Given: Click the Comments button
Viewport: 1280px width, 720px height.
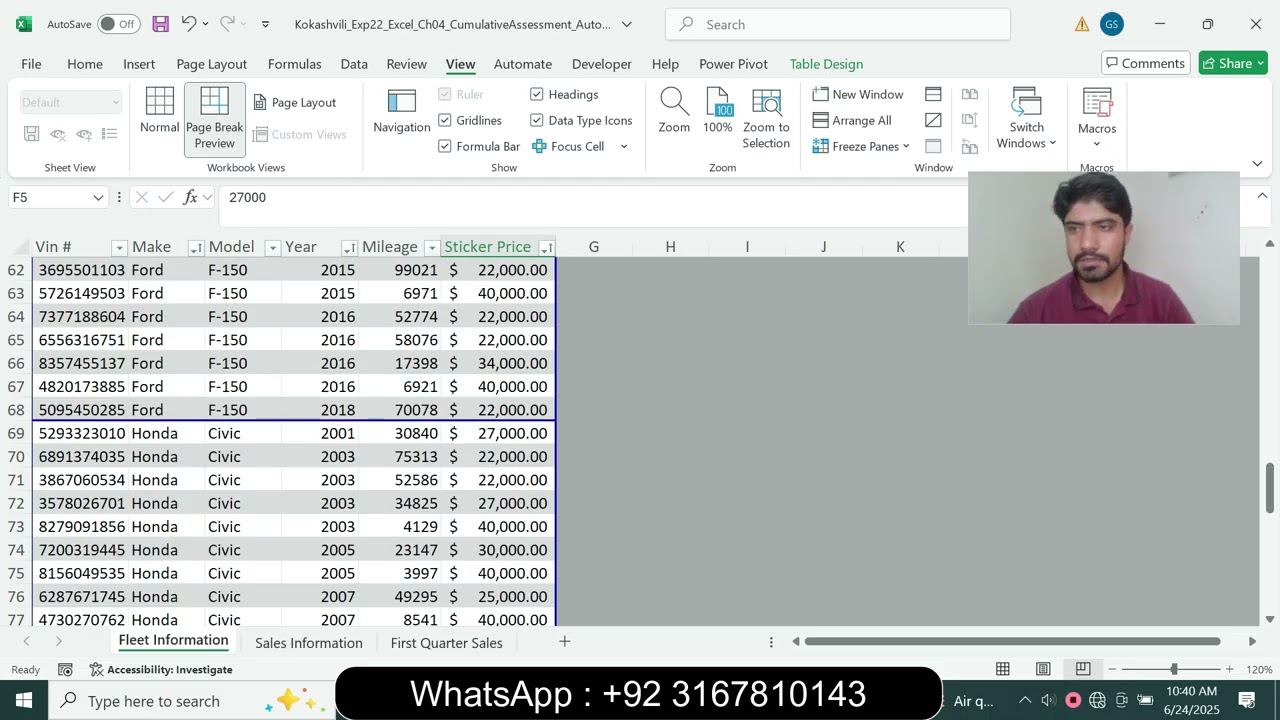Looking at the screenshot, I should click(x=1146, y=63).
